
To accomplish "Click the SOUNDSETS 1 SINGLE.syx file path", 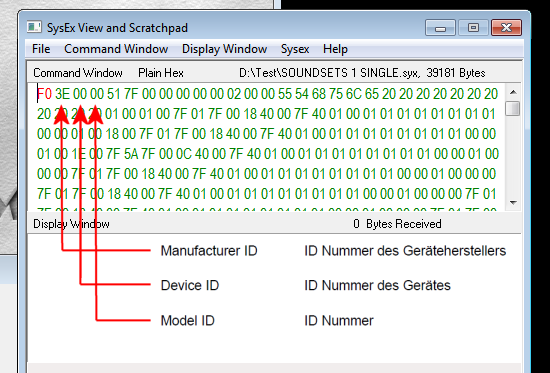I will [329, 73].
